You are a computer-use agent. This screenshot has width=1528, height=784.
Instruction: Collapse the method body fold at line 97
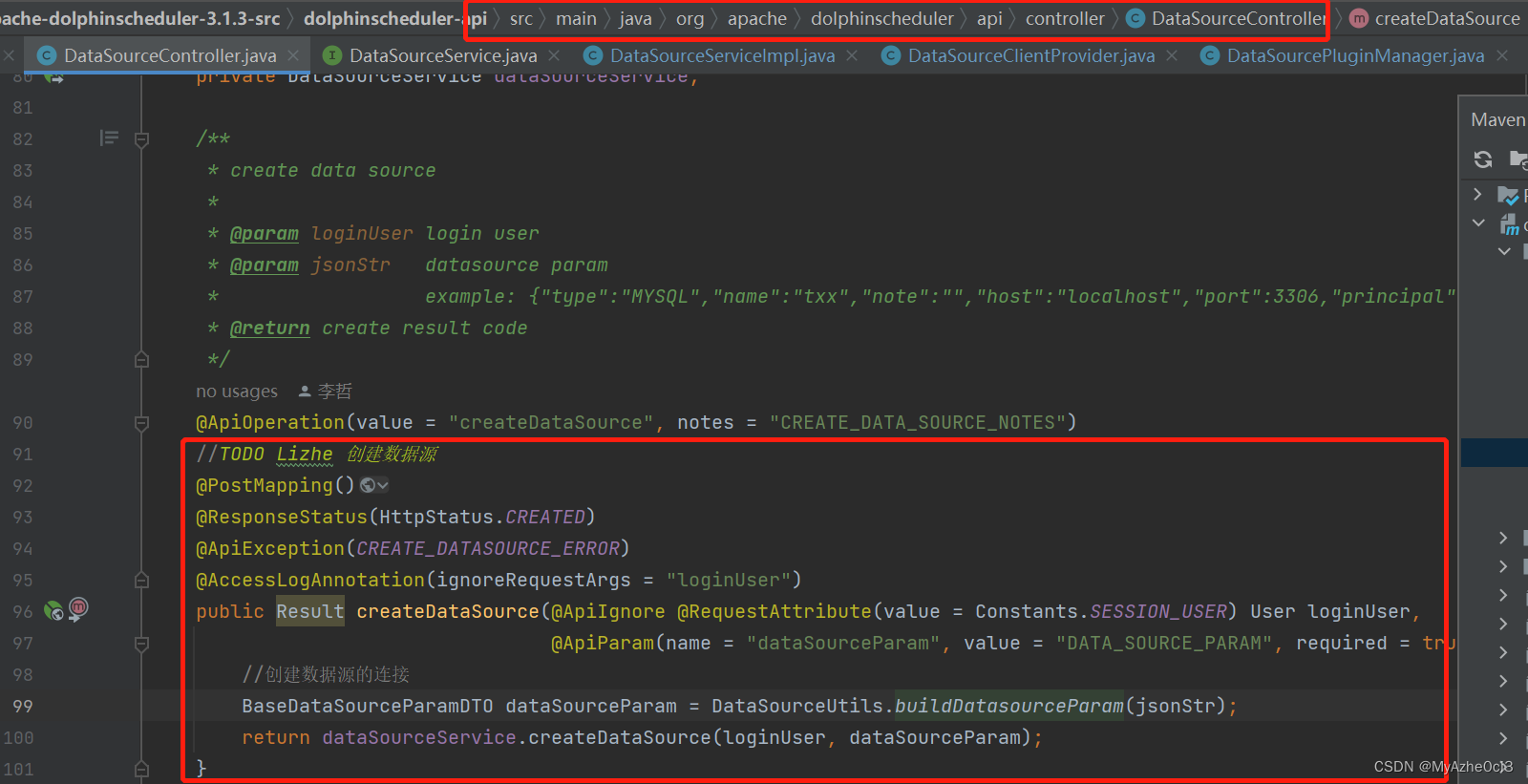click(x=141, y=644)
